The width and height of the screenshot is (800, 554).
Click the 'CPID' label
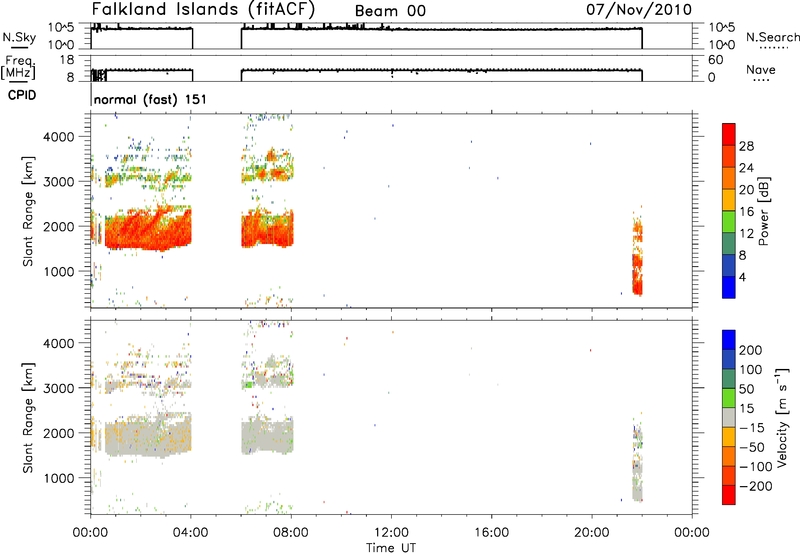[x=22, y=95]
